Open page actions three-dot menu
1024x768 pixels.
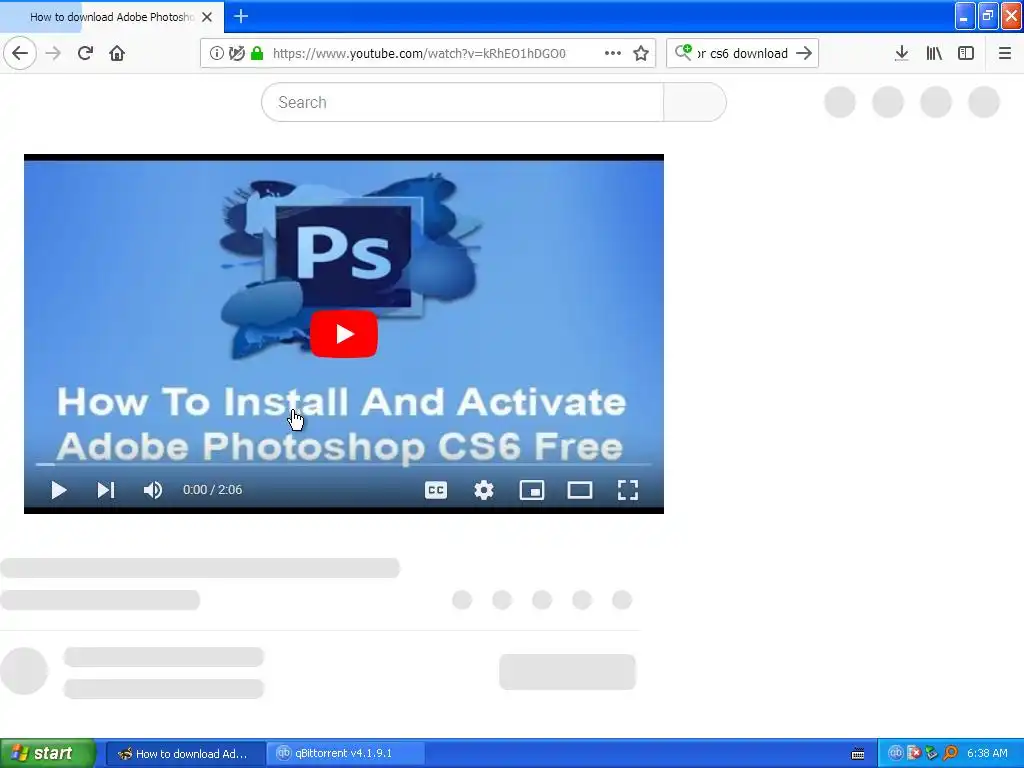click(613, 53)
